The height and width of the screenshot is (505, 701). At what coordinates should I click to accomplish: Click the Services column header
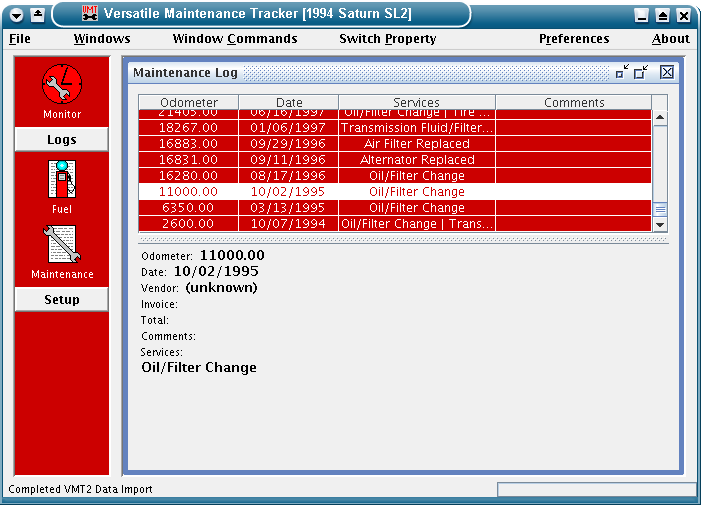[416, 102]
